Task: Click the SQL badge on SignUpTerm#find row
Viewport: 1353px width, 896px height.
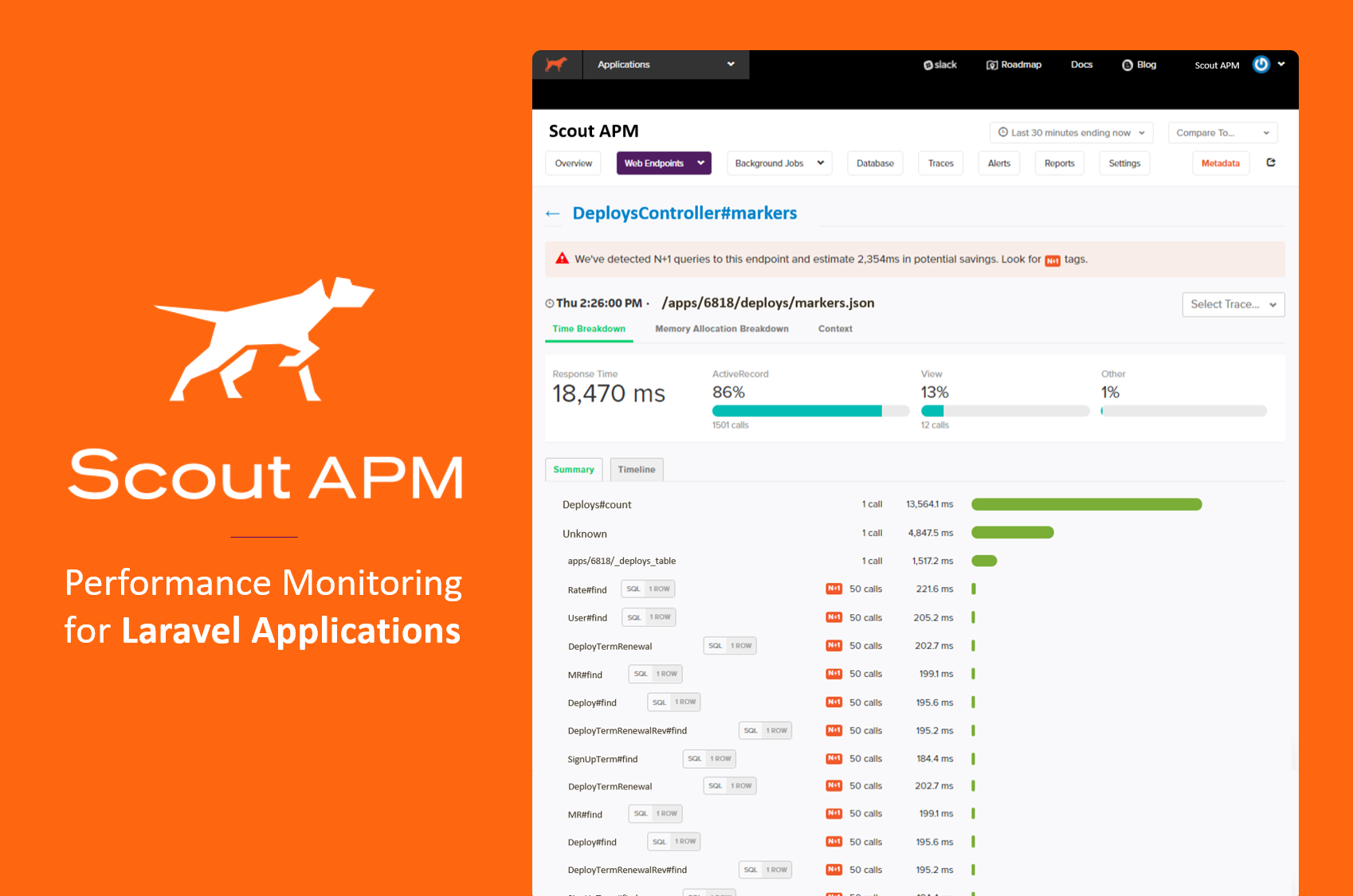Action: point(695,759)
